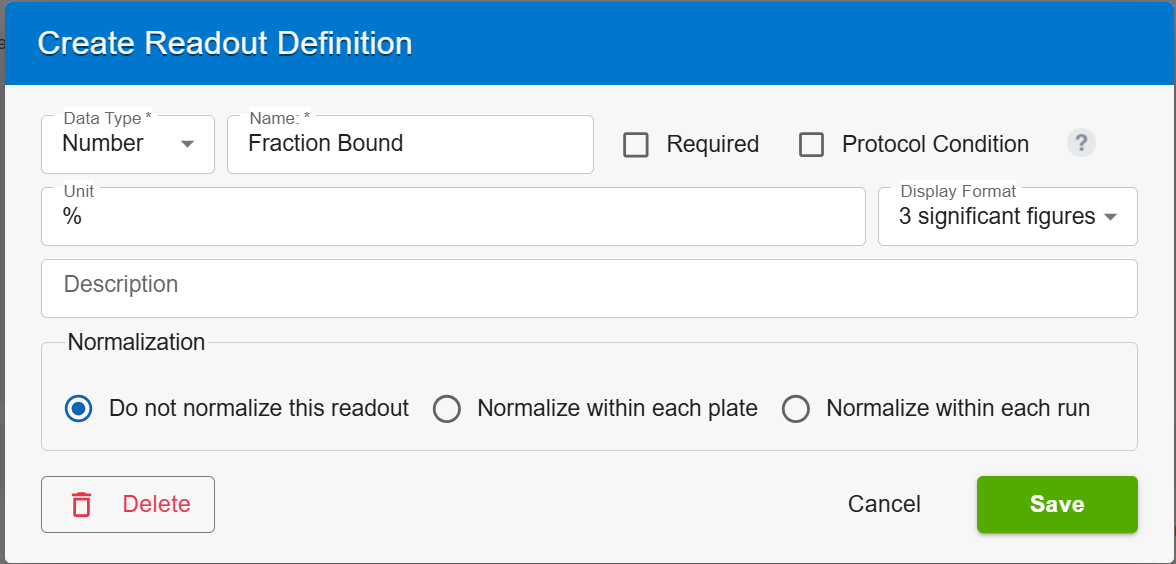Cancel the readout definition dialog

pos(884,504)
